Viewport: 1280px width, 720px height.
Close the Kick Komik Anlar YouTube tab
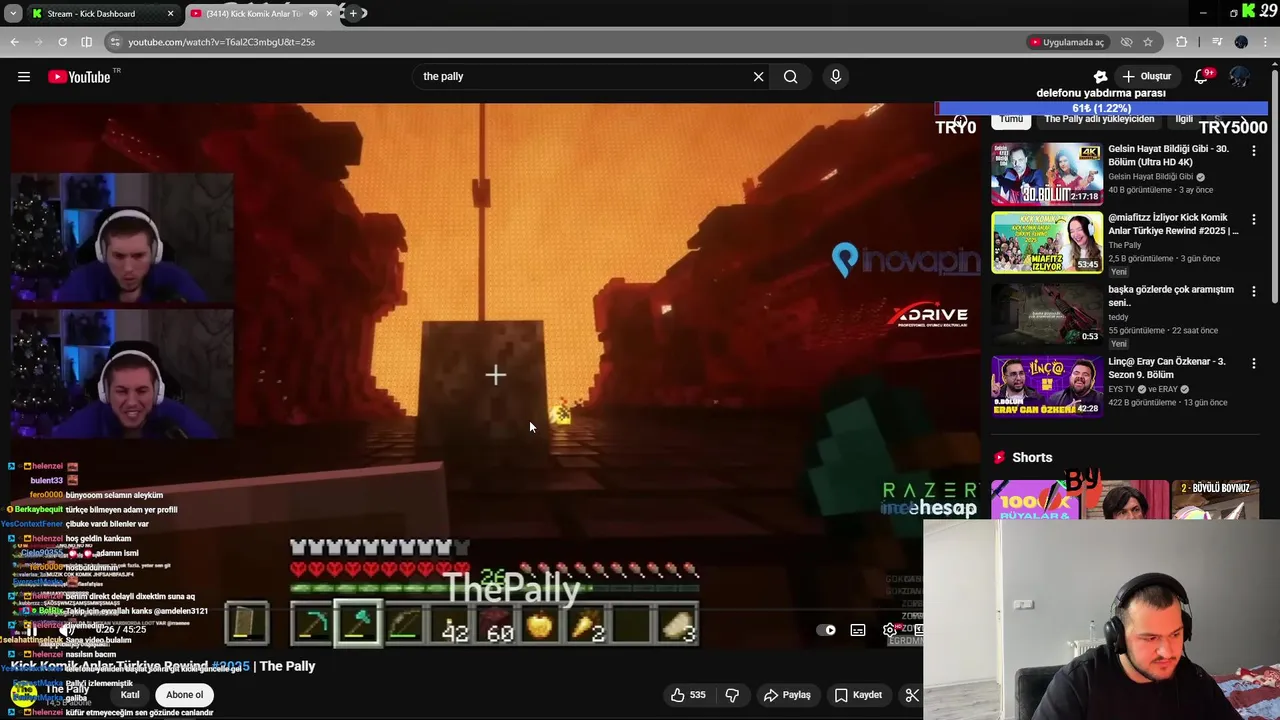(329, 14)
